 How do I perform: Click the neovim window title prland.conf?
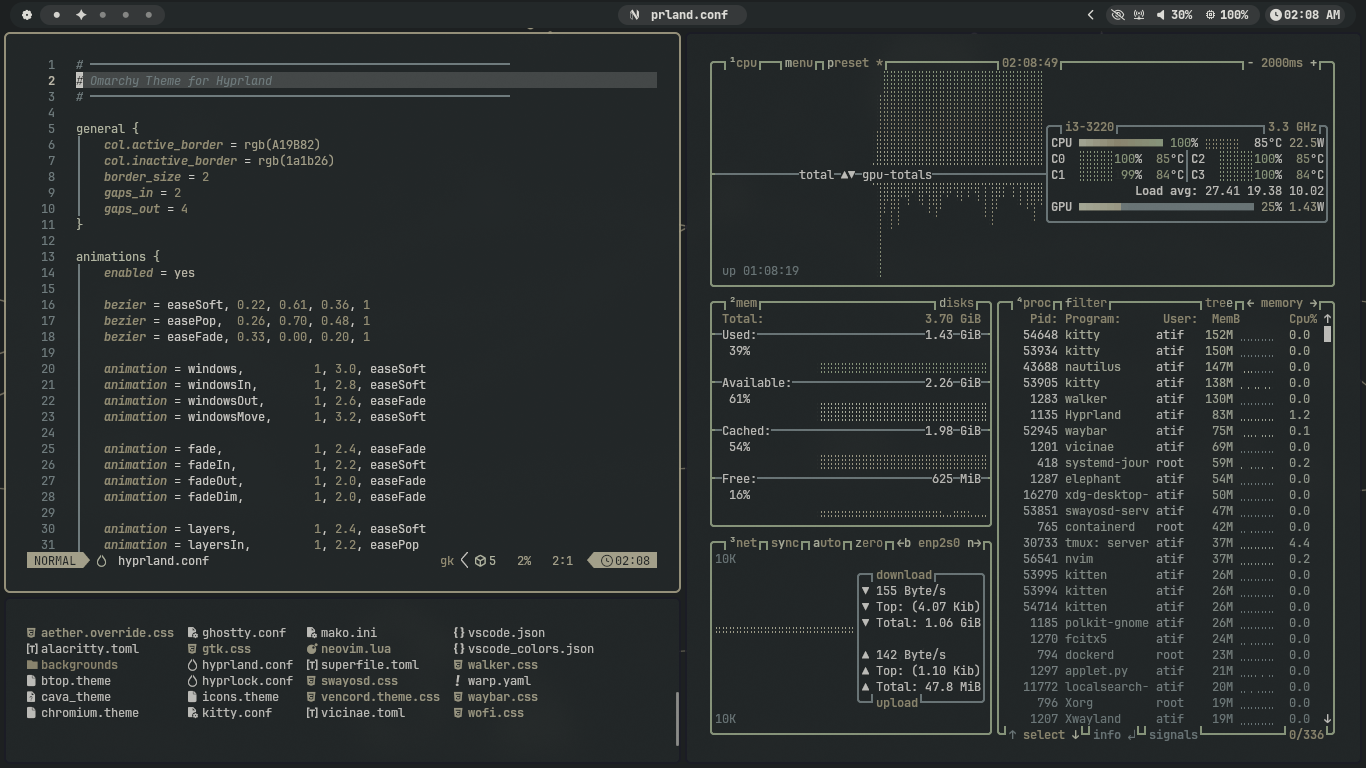(x=682, y=15)
